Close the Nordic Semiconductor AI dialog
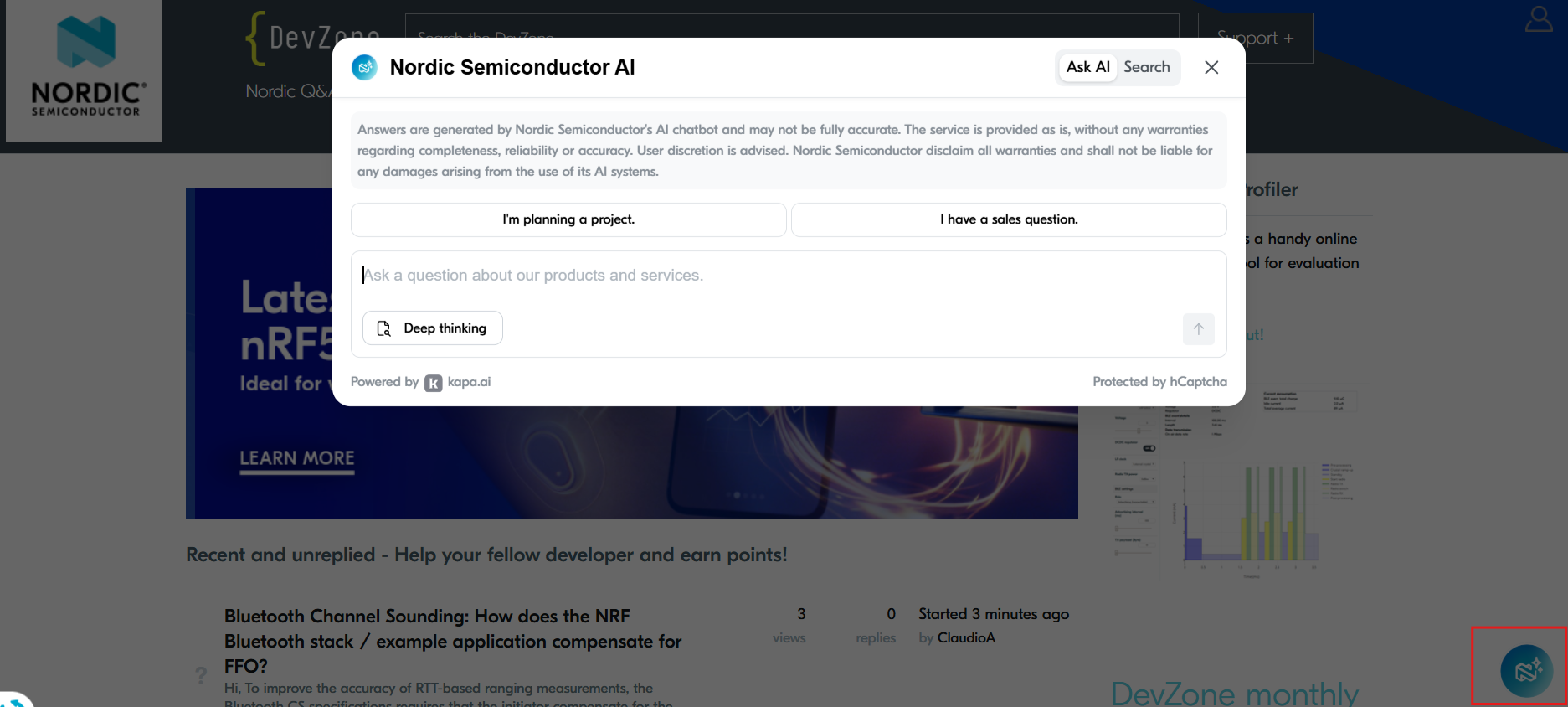 coord(1211,67)
